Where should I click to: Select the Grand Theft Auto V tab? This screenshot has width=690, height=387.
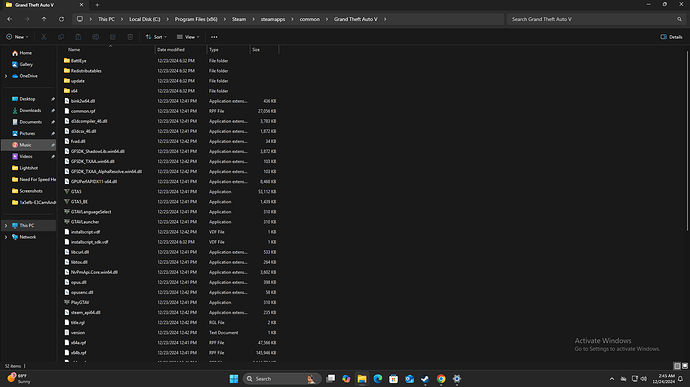tap(44, 5)
